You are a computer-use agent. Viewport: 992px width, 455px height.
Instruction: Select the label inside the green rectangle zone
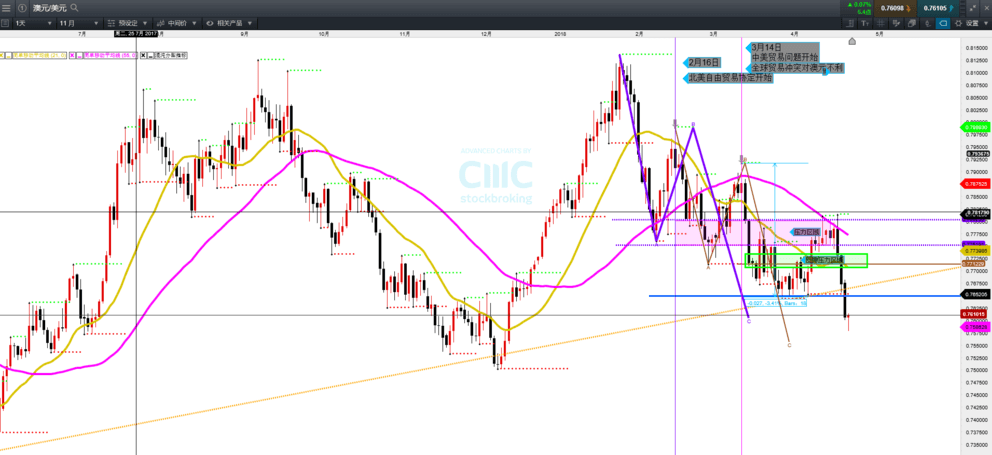pos(824,259)
